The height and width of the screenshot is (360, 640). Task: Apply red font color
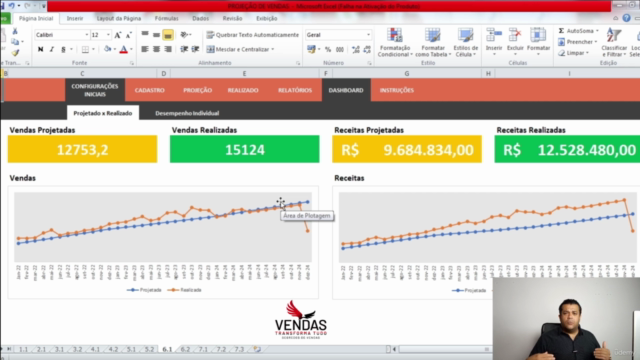(124, 49)
